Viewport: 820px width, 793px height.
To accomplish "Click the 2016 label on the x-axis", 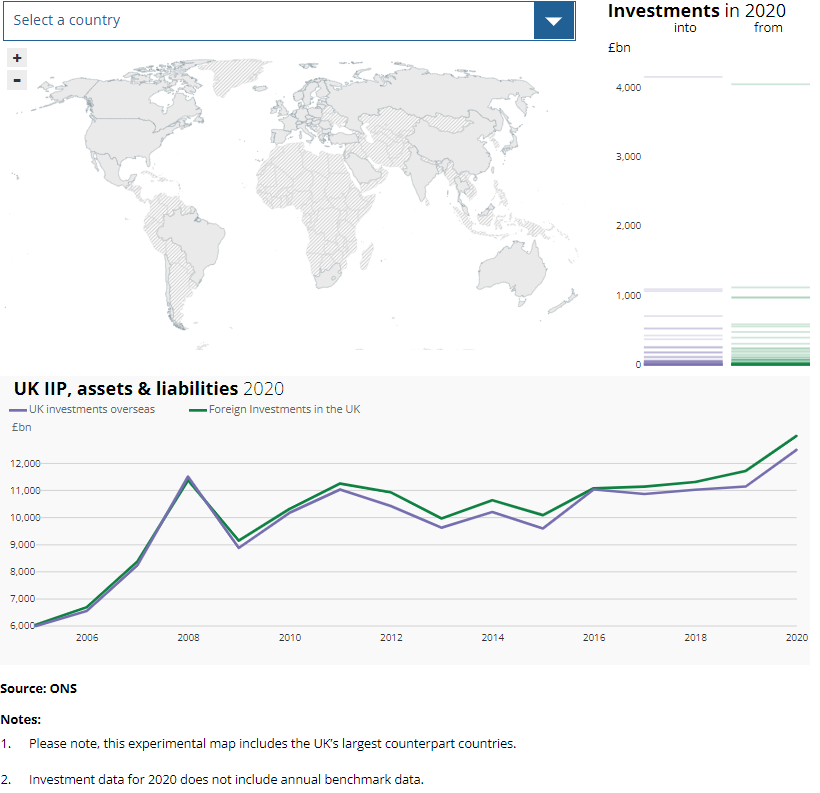I will [594, 637].
